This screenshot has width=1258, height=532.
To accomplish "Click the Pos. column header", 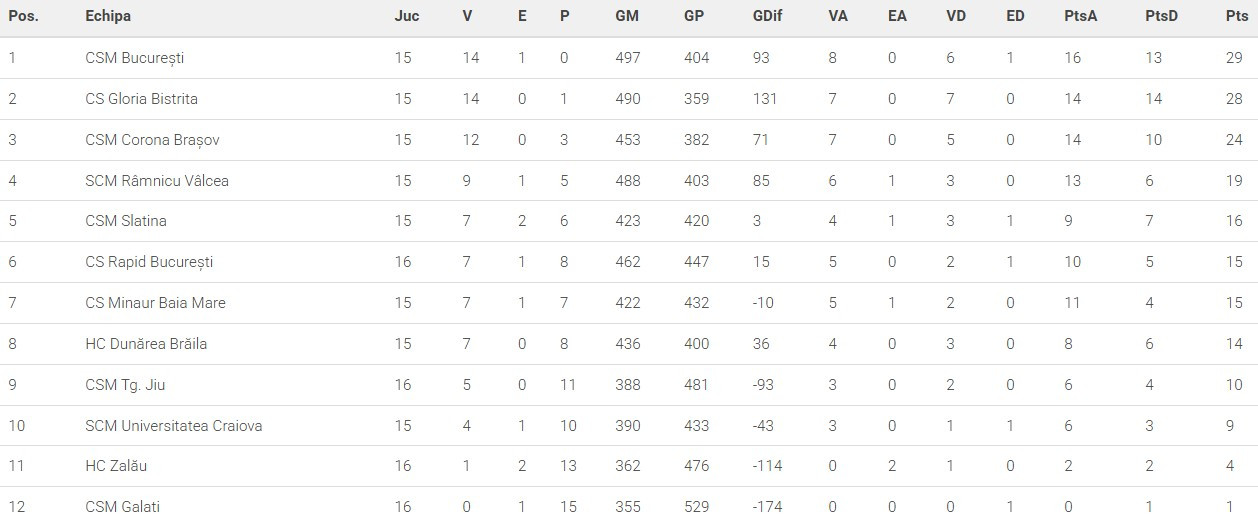I will point(23,16).
